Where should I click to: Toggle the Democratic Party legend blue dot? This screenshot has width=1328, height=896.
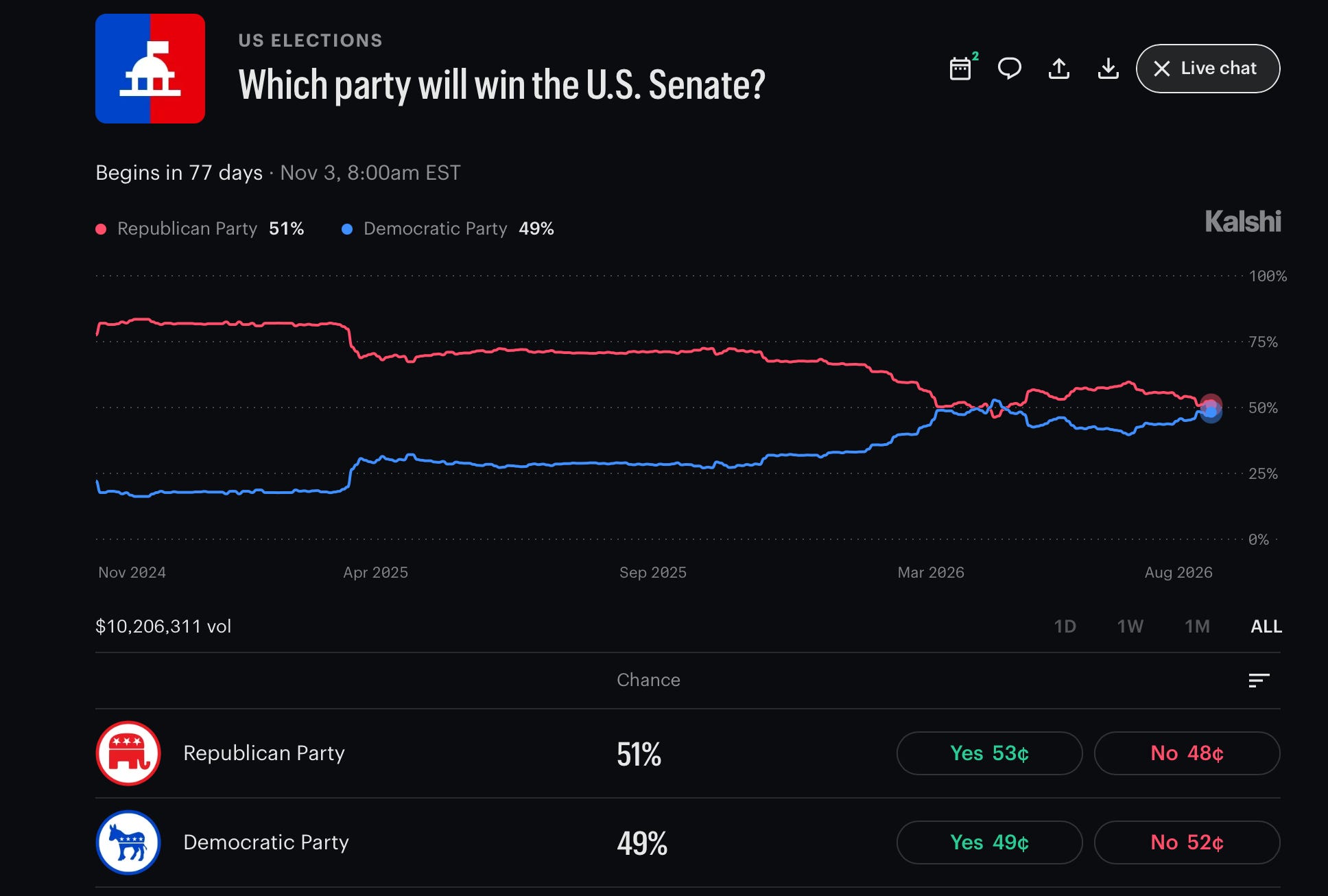pos(347,229)
